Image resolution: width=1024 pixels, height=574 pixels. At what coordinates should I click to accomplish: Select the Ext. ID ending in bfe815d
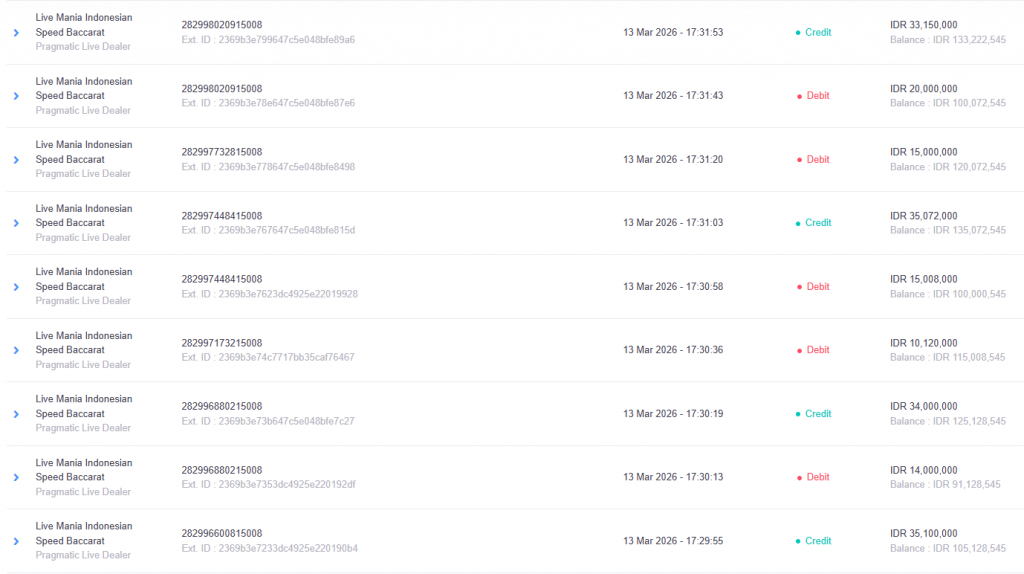point(268,230)
